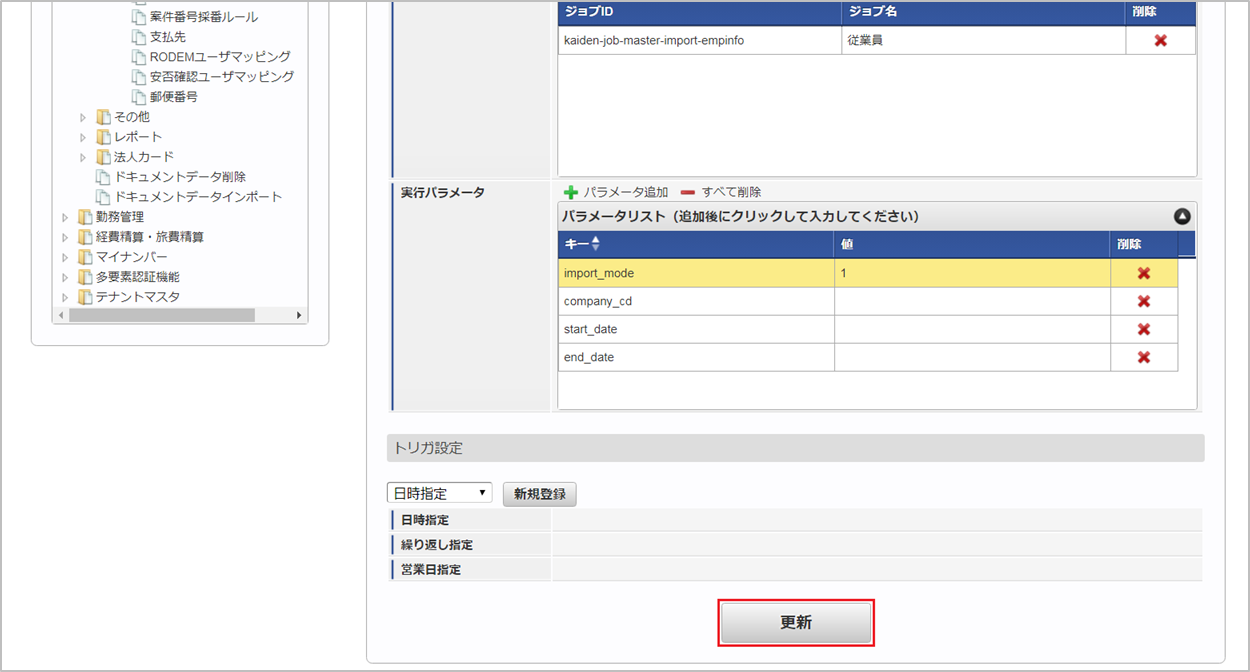Expand the 勤務管理 folder
This screenshot has width=1250, height=672.
click(66, 217)
